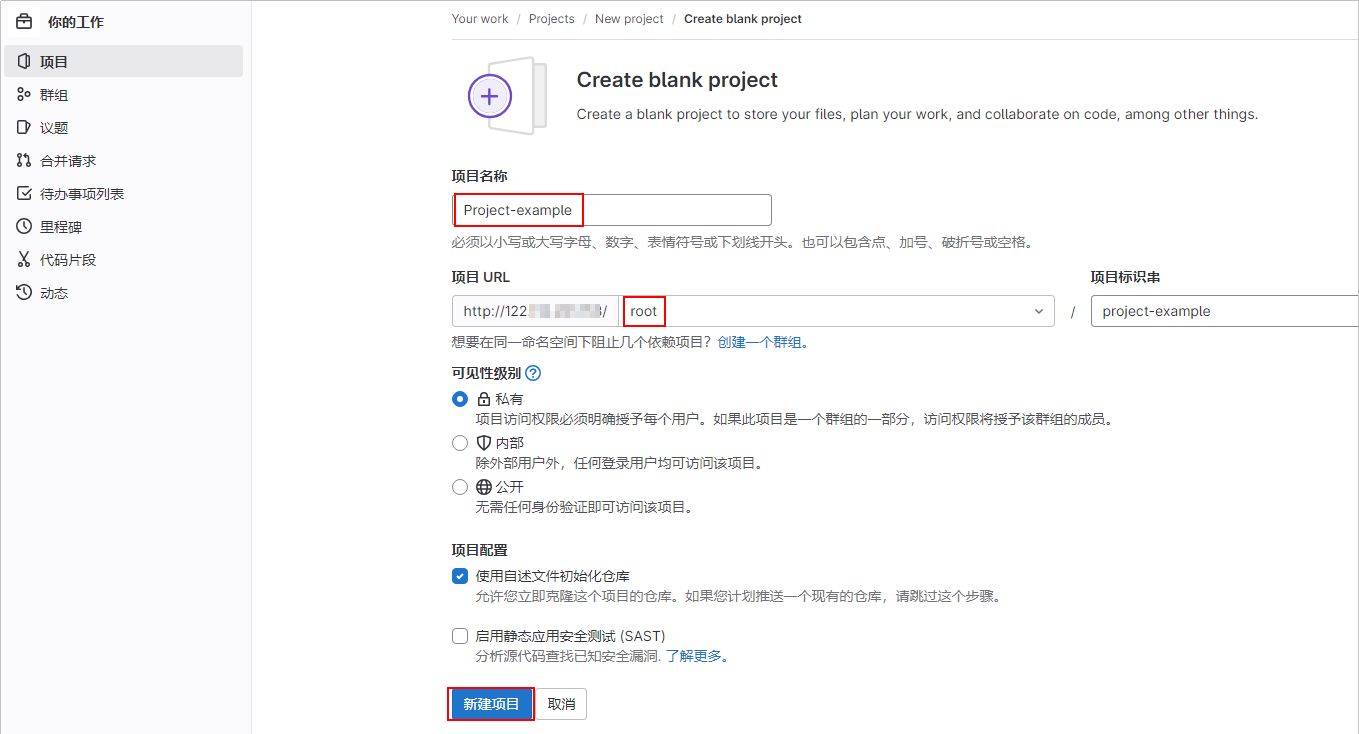Open the Projects breadcrumb link
Screen dimensions: 1359x734
(552, 19)
